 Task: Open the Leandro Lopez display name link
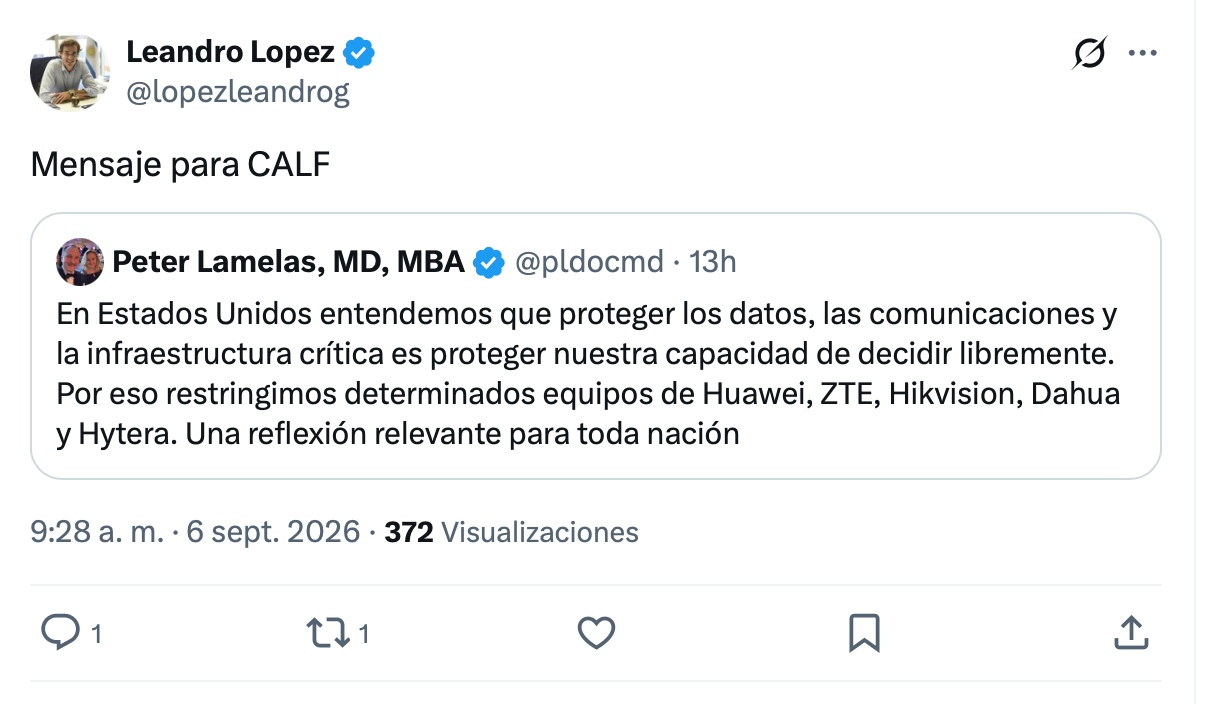pyautogui.click(x=230, y=52)
